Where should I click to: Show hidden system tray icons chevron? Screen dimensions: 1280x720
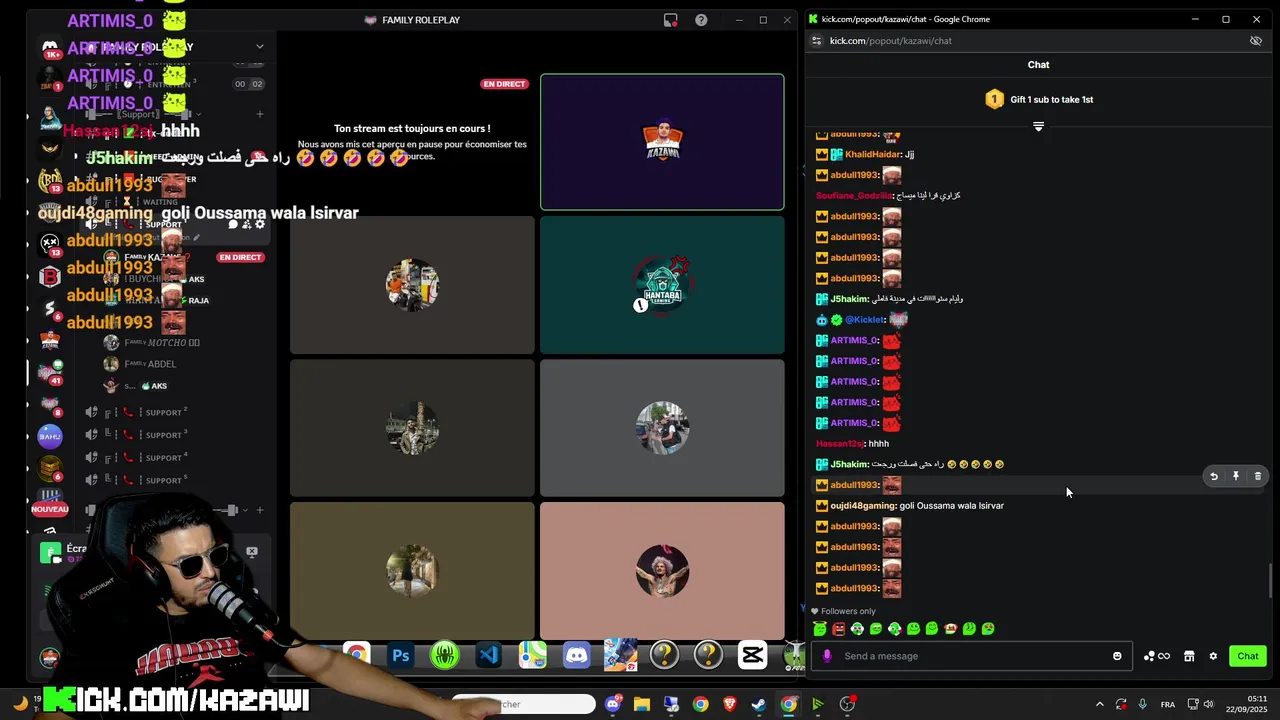click(x=1099, y=705)
